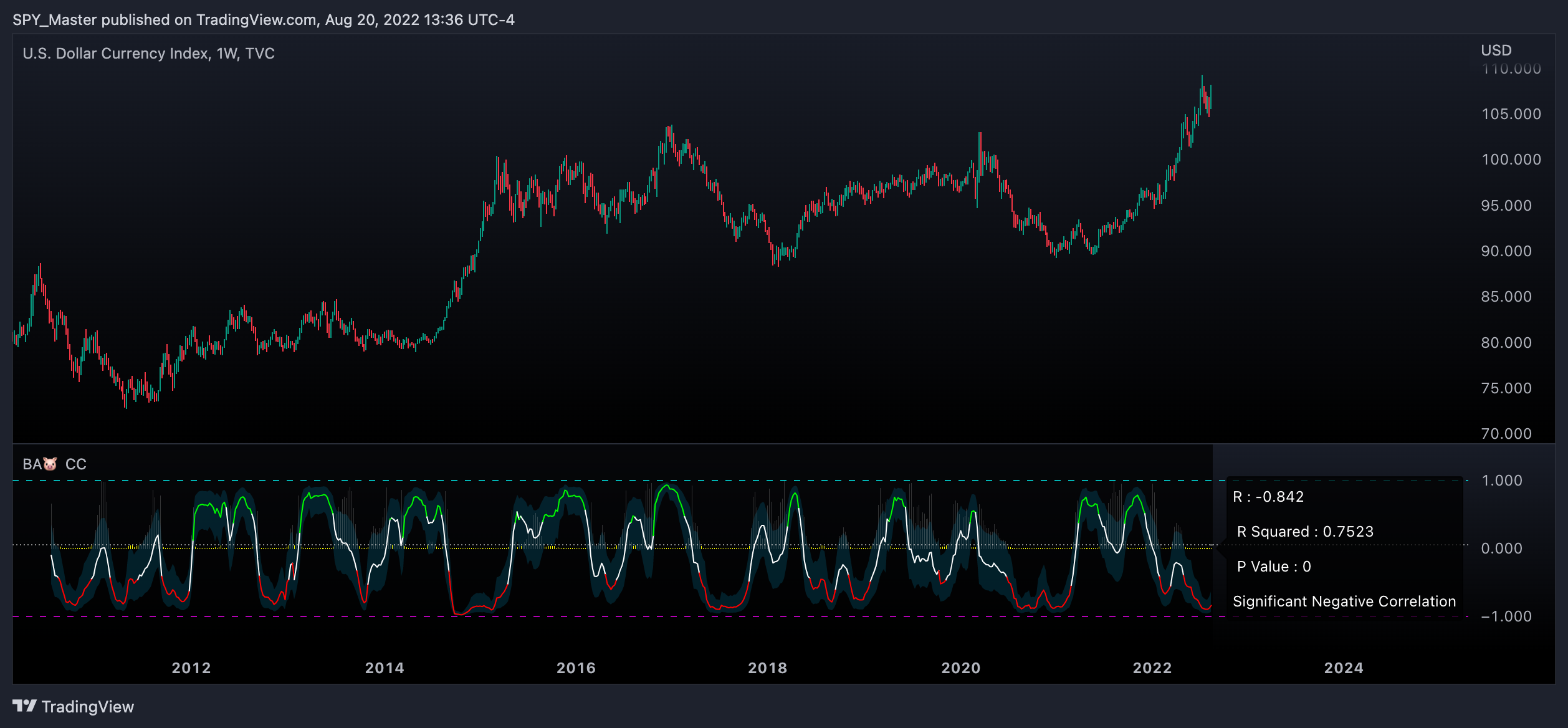
Task: Click the U.S. Dollar Currency Index title
Action: (148, 54)
